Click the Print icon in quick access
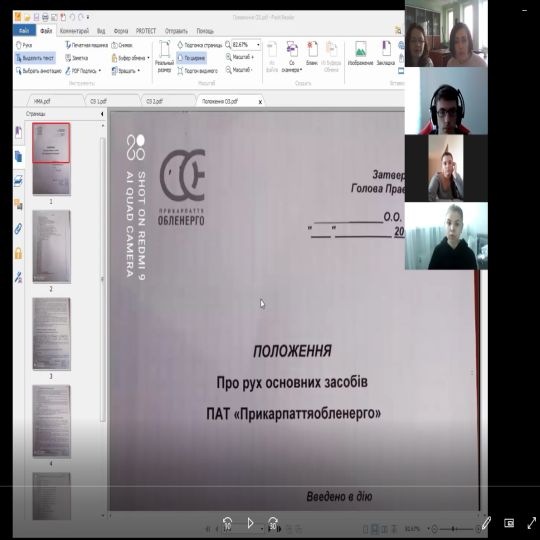 pos(45,17)
